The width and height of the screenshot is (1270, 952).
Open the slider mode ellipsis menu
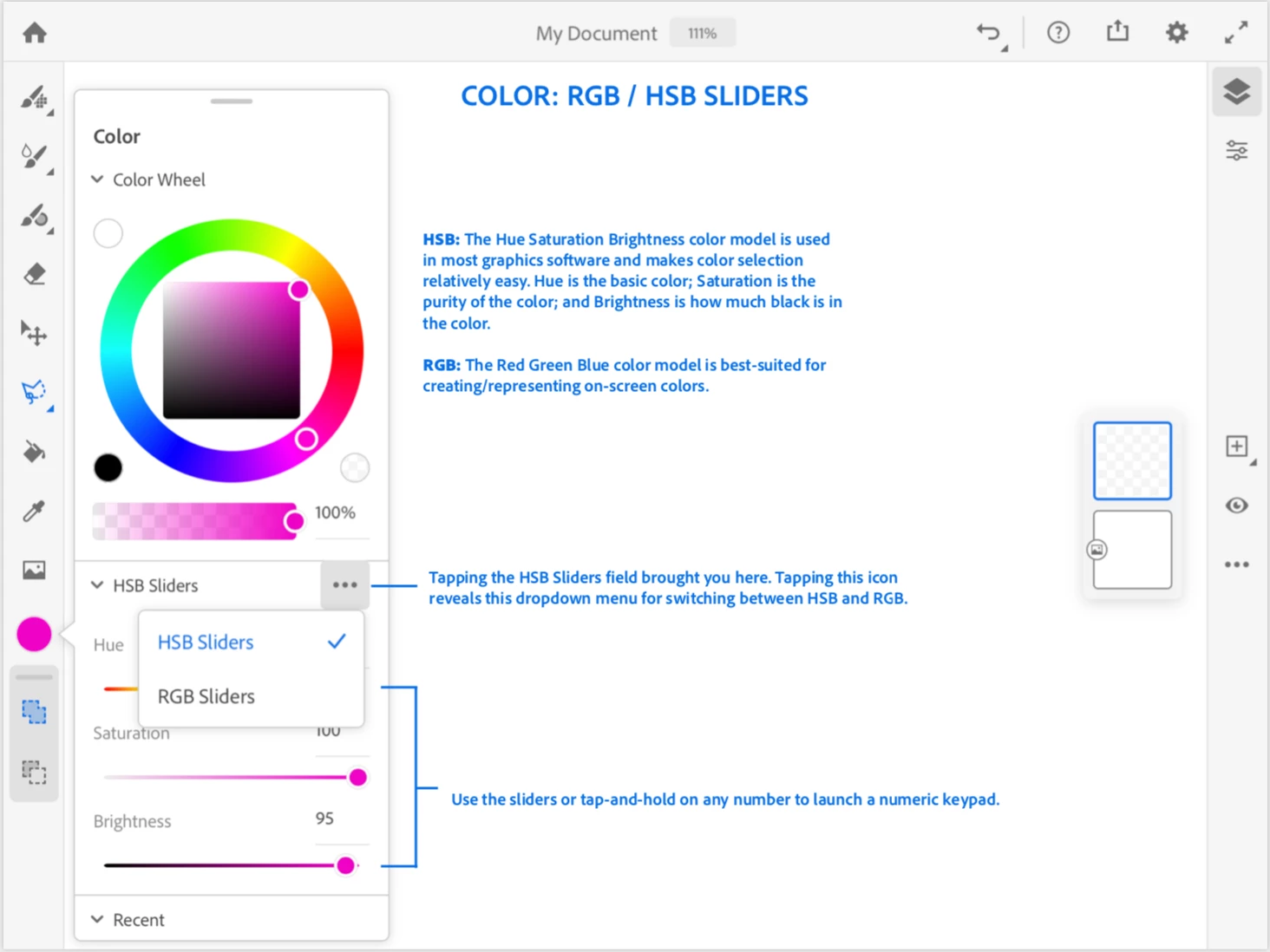(x=345, y=585)
